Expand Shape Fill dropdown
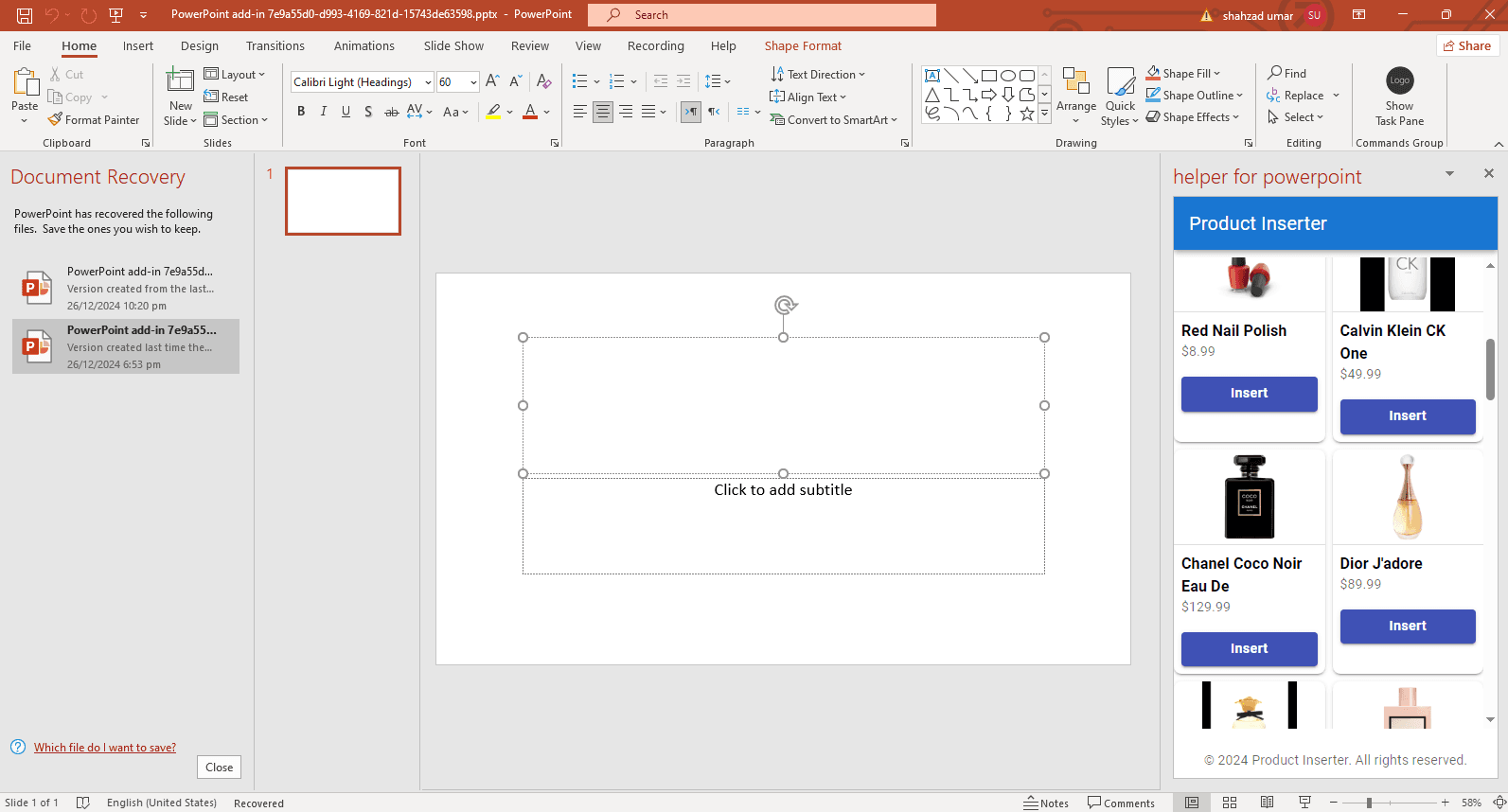The image size is (1508, 812). [1183, 73]
